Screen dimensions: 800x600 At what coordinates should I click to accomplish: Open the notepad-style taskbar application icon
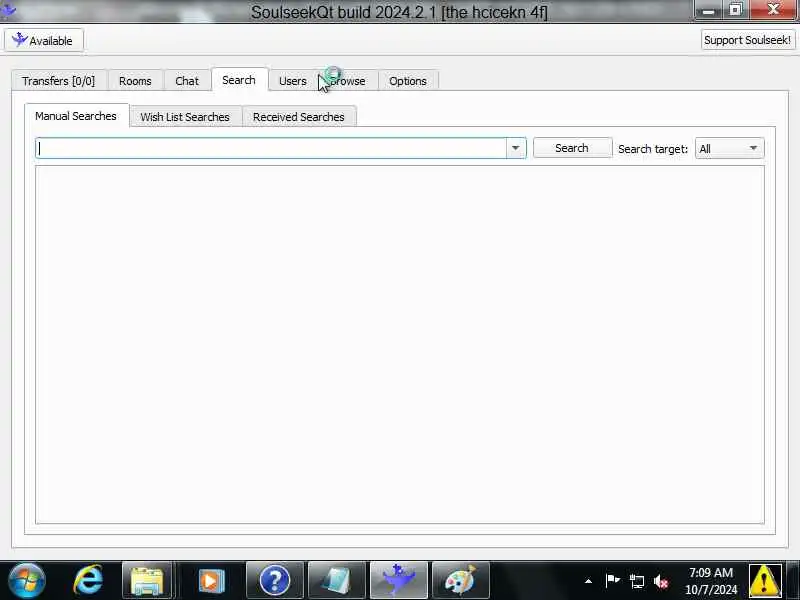tap(337, 581)
